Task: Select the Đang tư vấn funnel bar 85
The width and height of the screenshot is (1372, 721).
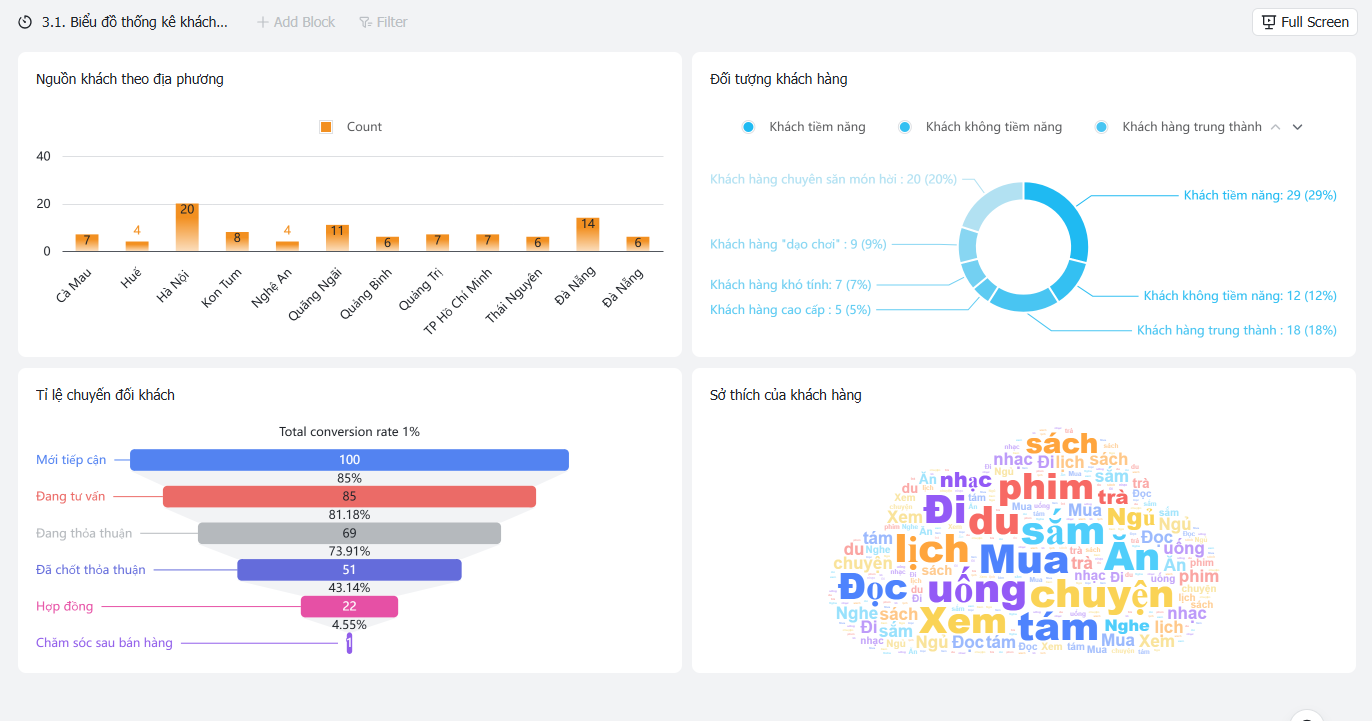Action: coord(349,496)
